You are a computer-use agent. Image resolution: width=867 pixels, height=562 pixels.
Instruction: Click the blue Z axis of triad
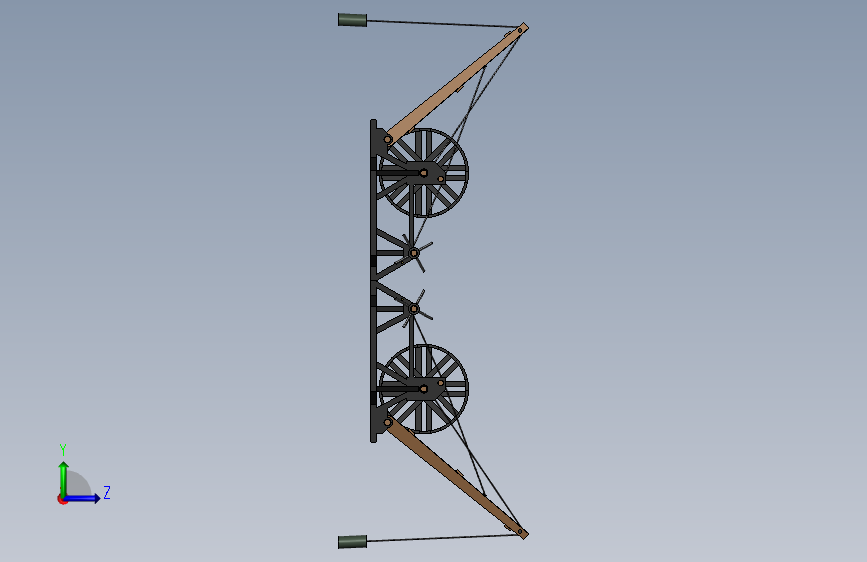click(x=82, y=498)
